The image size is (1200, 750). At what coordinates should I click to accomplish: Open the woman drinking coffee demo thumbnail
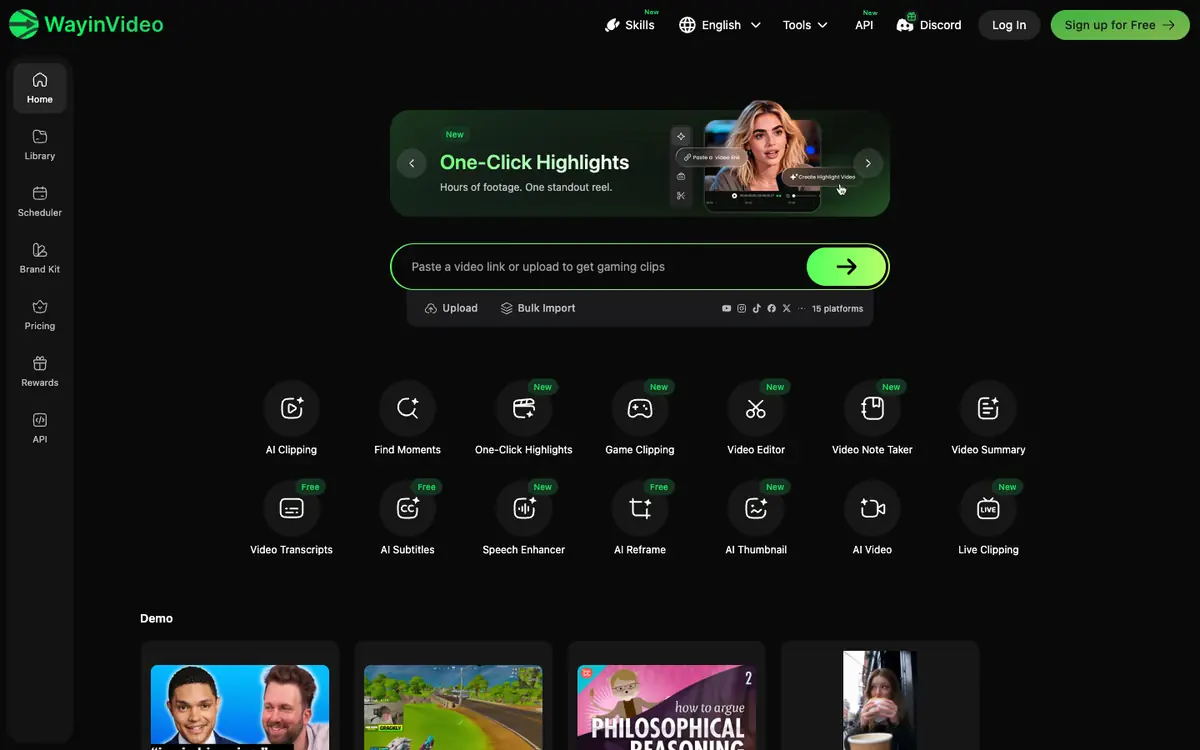(880, 700)
